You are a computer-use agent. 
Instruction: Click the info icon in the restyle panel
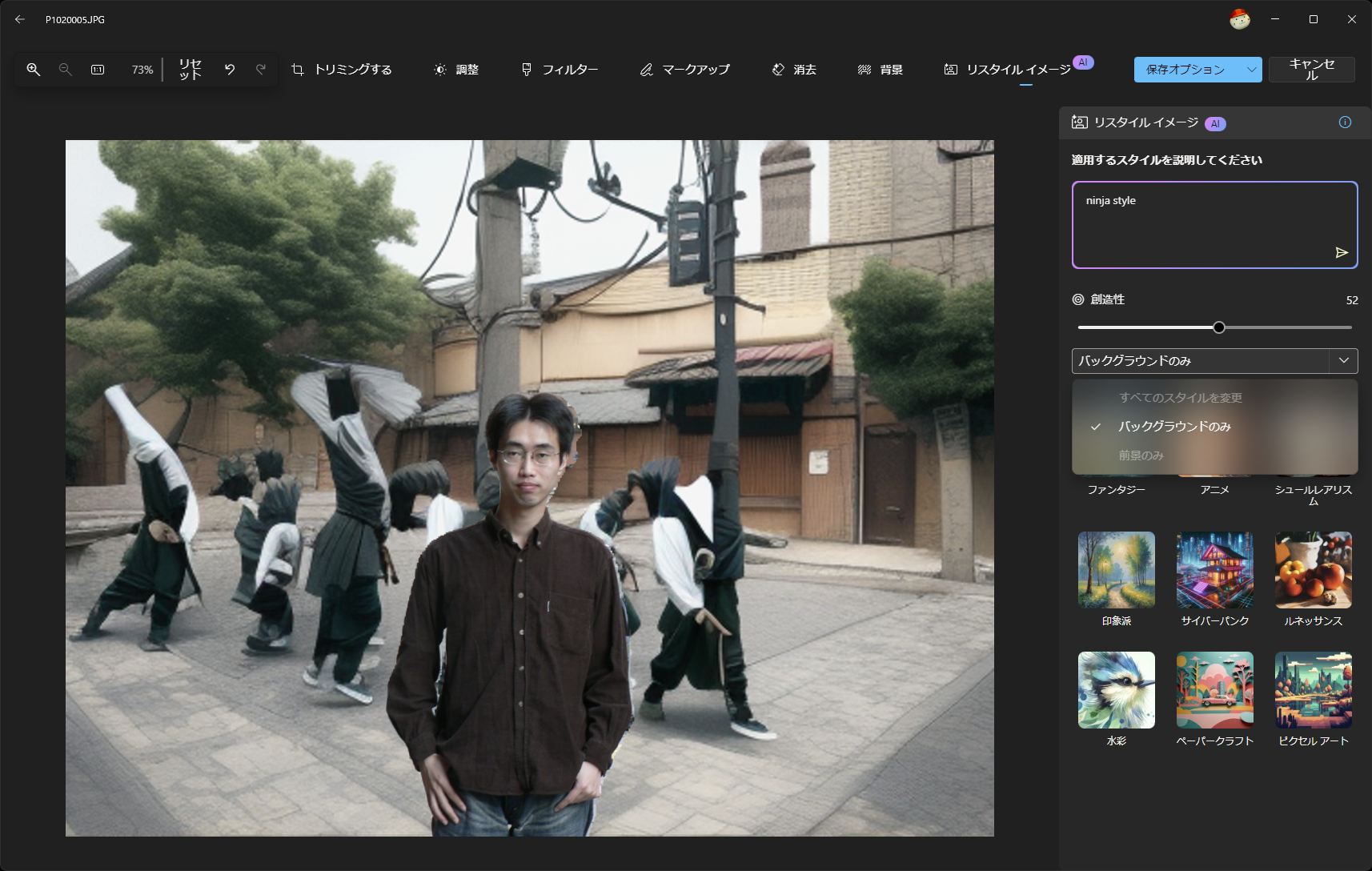[1345, 122]
